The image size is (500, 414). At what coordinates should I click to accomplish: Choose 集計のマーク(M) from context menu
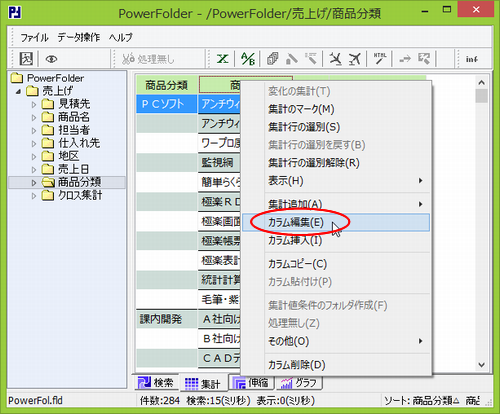[336, 109]
